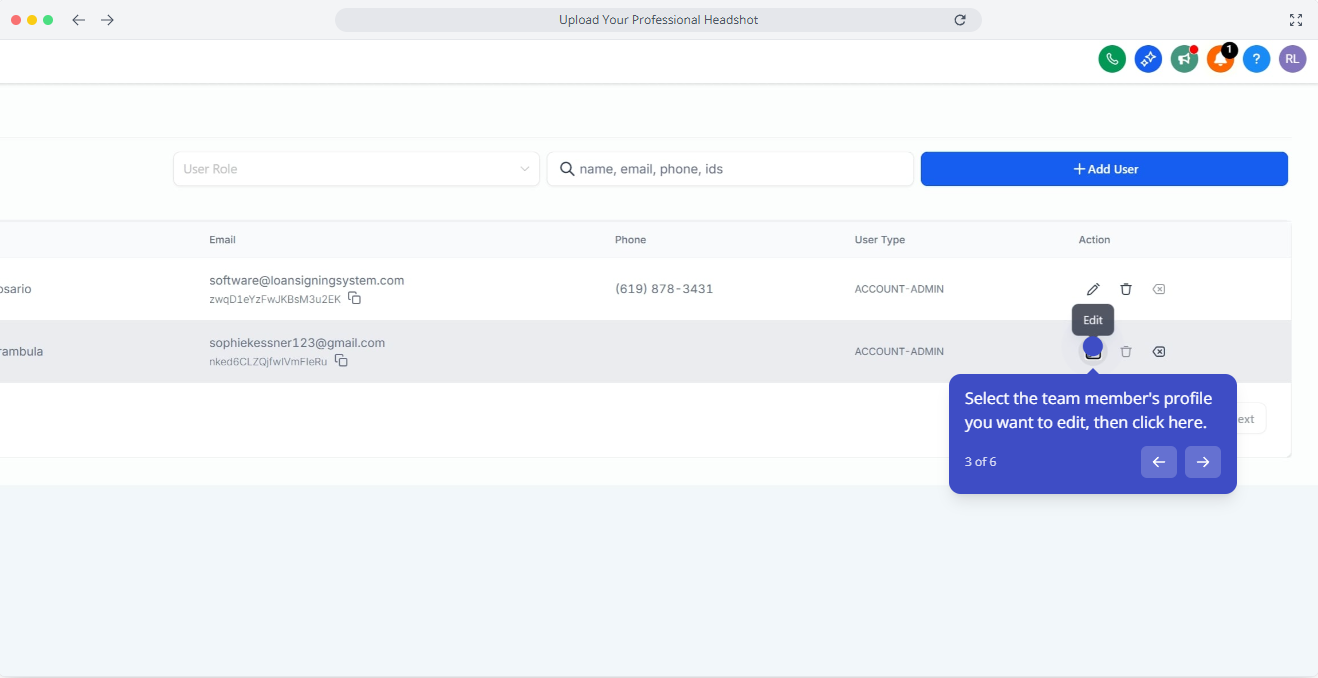This screenshot has height=678, width=1318.
Task: Click the backspace-x icon in sophiekessner123 row
Action: click(1158, 351)
